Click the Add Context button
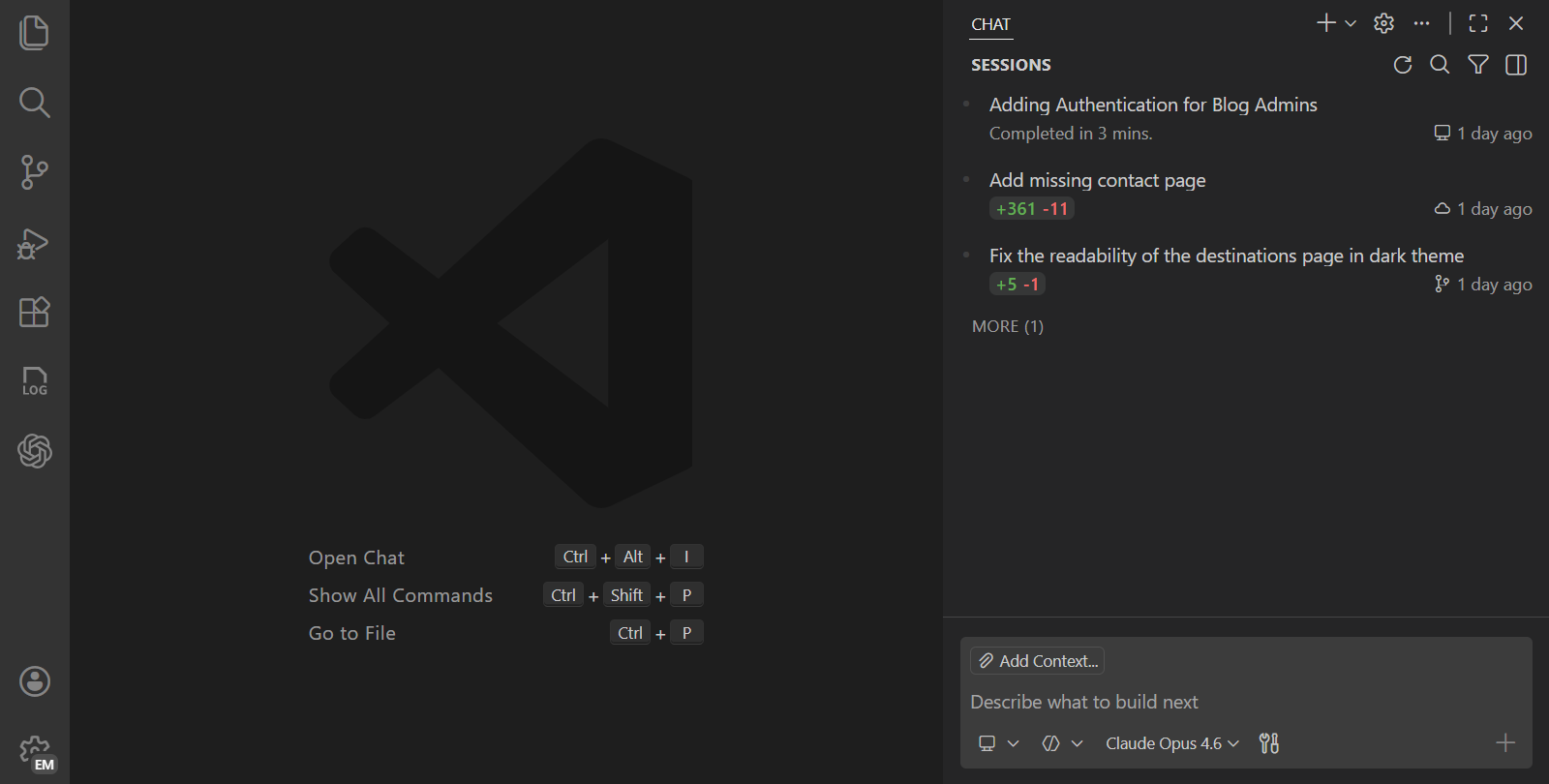 click(1038, 661)
